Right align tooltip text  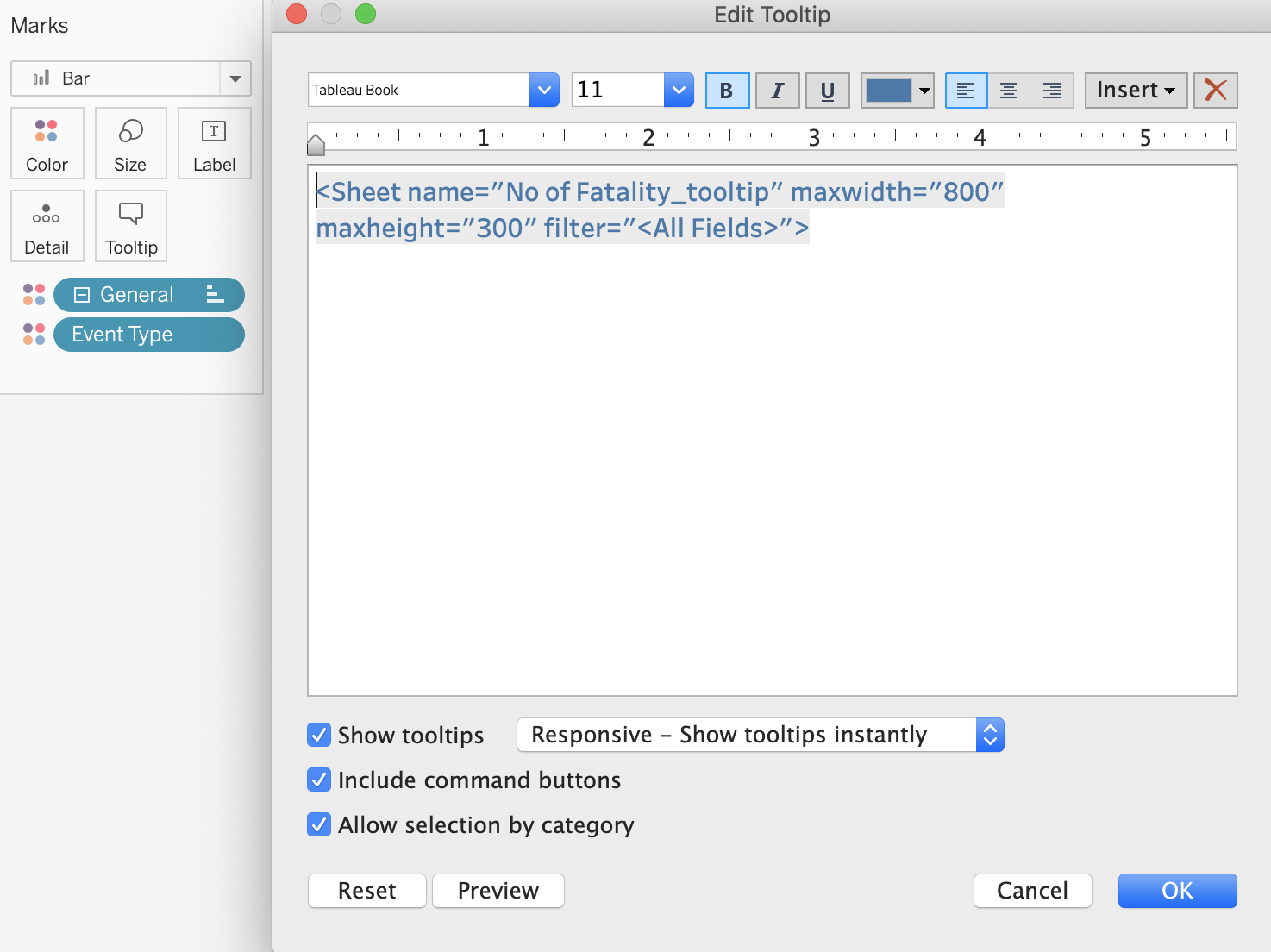(x=1052, y=91)
